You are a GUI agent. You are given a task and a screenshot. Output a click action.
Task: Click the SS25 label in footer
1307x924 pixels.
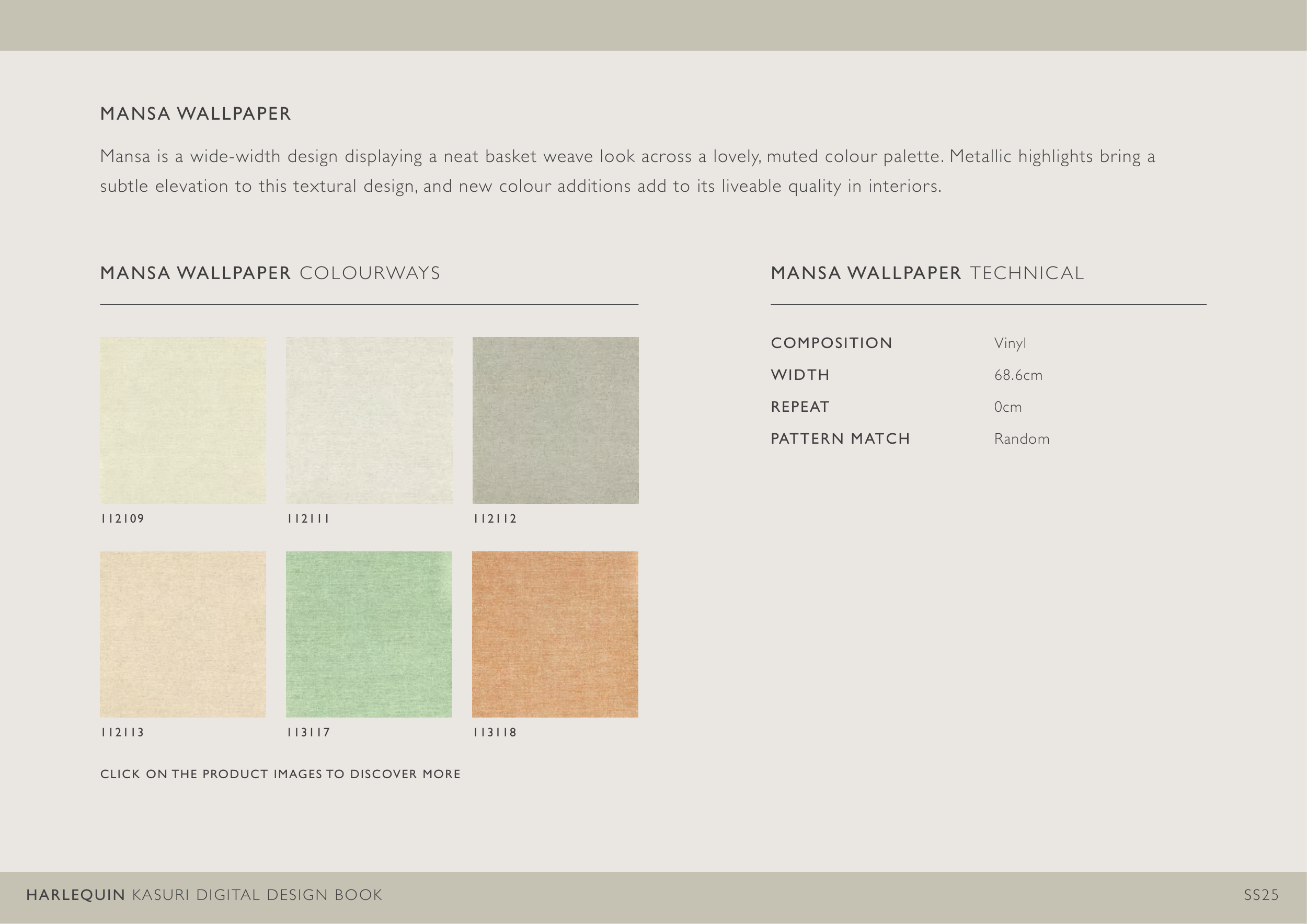point(1261,895)
